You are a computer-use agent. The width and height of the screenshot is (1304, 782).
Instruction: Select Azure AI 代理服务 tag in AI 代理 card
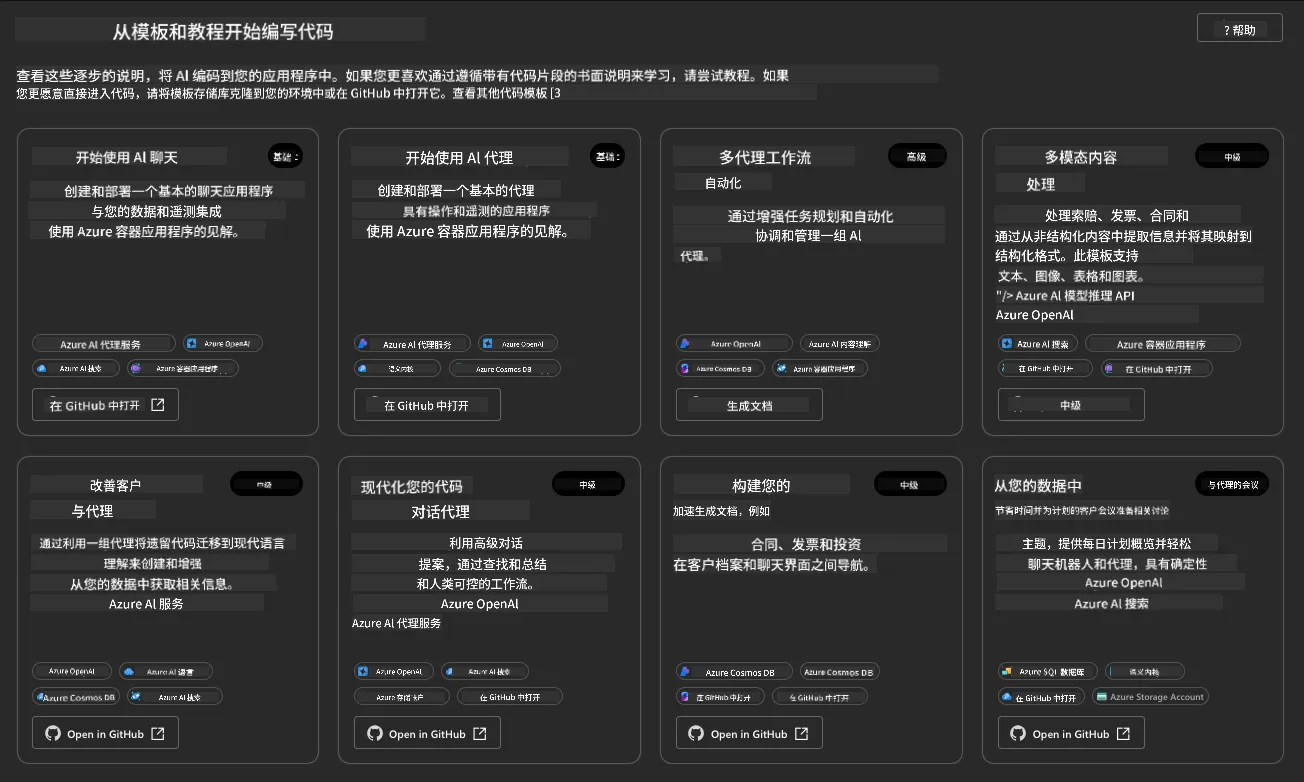tap(411, 343)
